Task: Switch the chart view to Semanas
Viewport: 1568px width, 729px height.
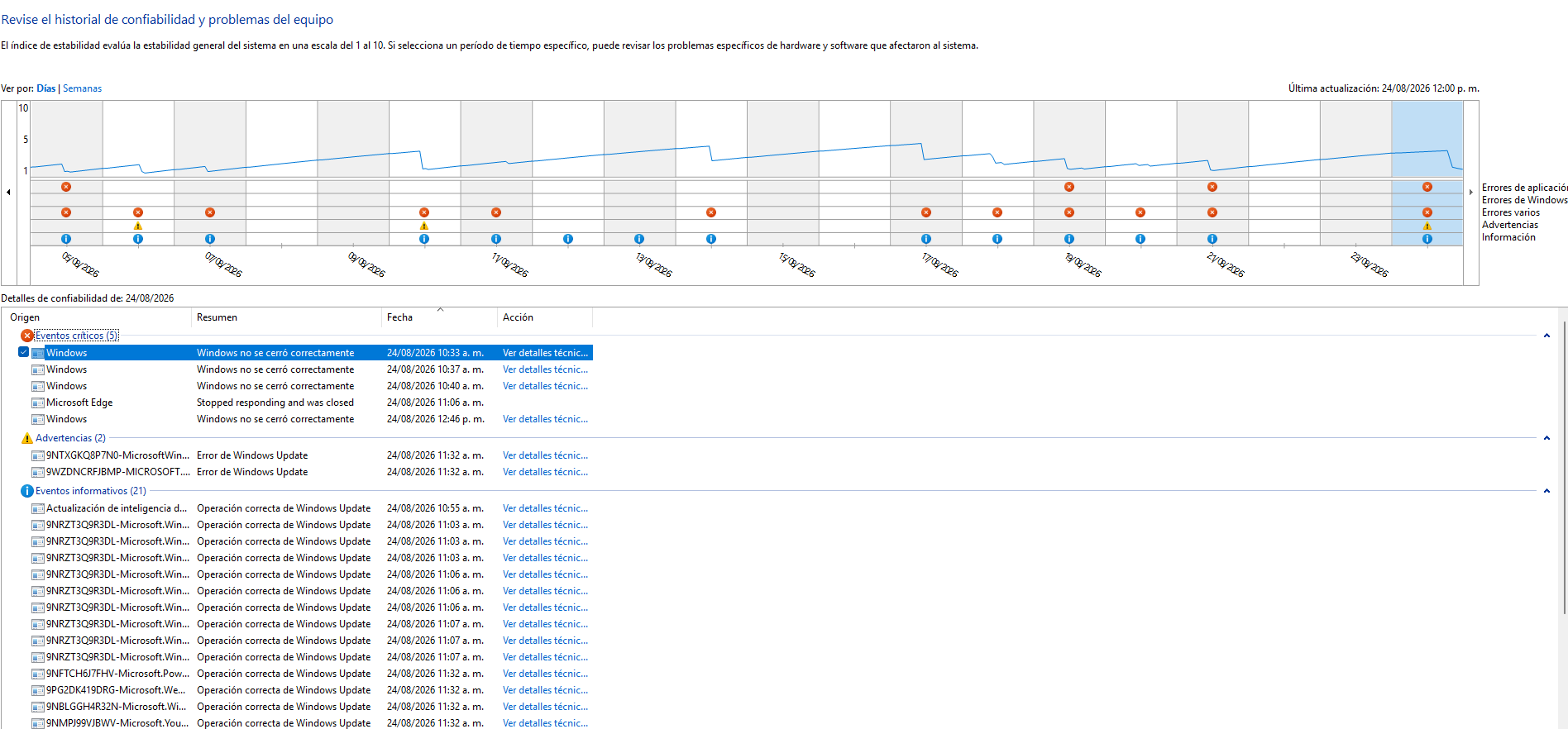Action: pos(83,88)
